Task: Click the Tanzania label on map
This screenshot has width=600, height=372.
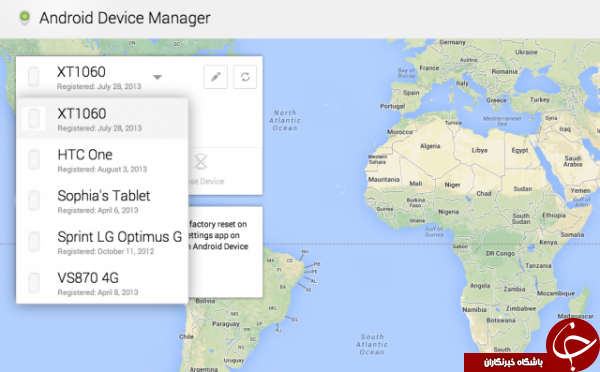Action: point(538,265)
